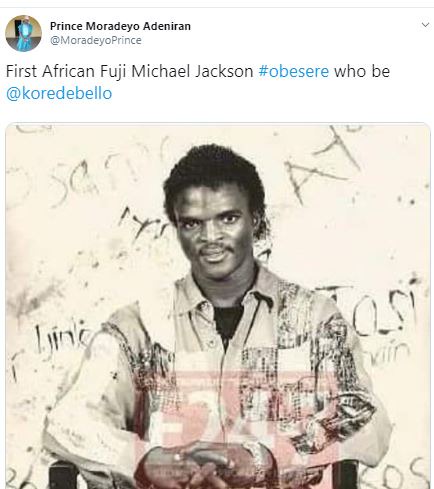434x489 pixels.
Task: Select the display name Prince Moradeyo Adeniran
Action: click(x=120, y=26)
